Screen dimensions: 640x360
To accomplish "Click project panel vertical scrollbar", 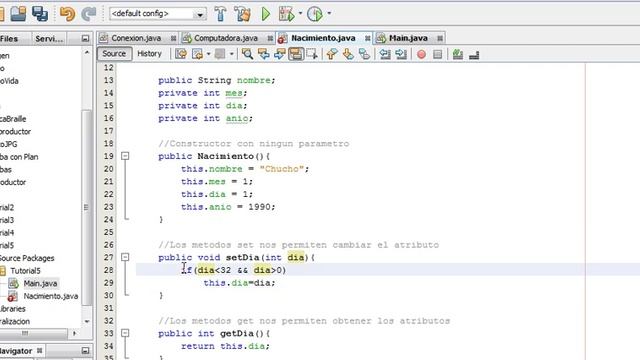I will [87, 208].
